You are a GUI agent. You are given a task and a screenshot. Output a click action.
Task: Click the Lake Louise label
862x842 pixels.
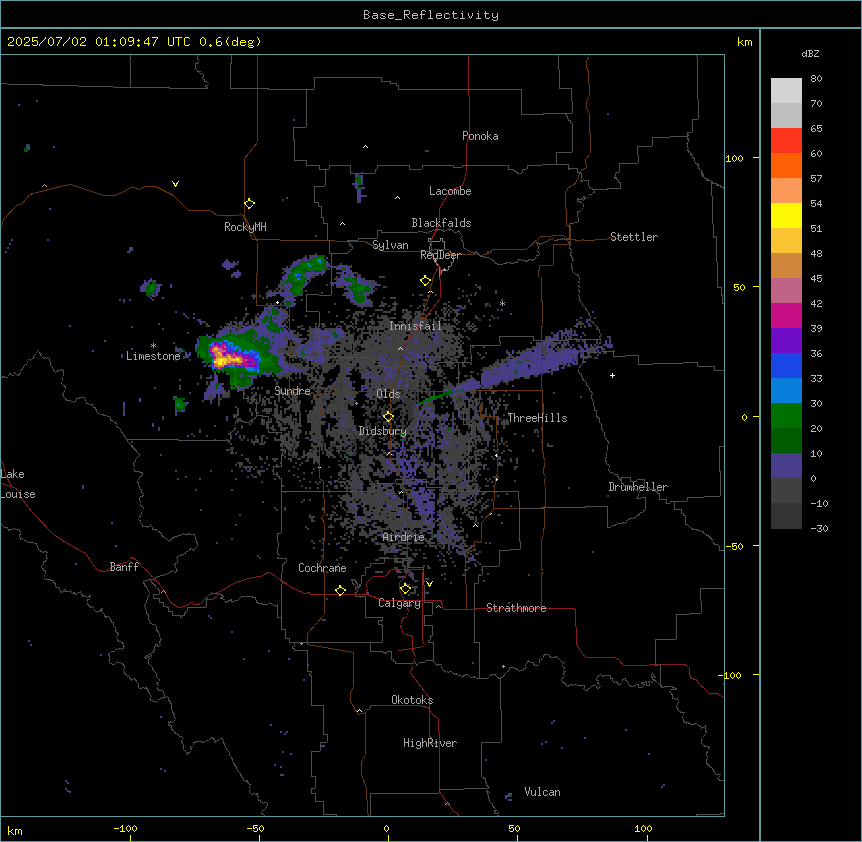[x=18, y=484]
